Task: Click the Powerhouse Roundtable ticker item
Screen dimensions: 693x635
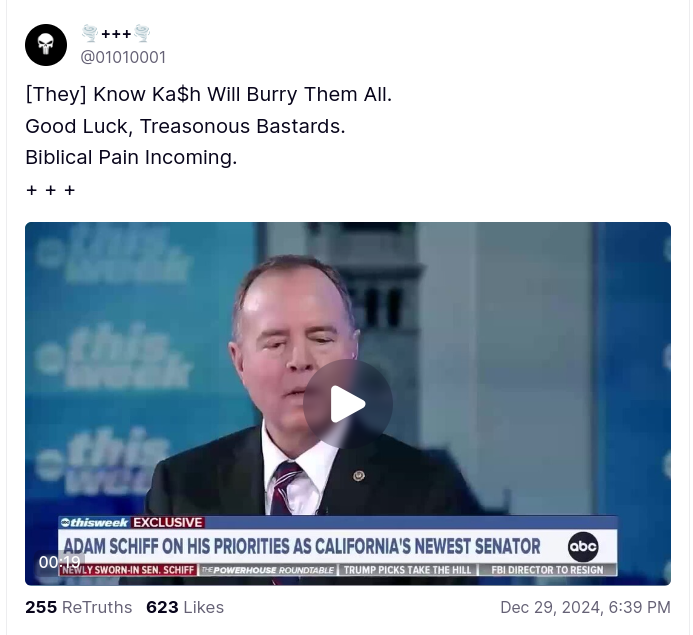Action: click(x=267, y=570)
